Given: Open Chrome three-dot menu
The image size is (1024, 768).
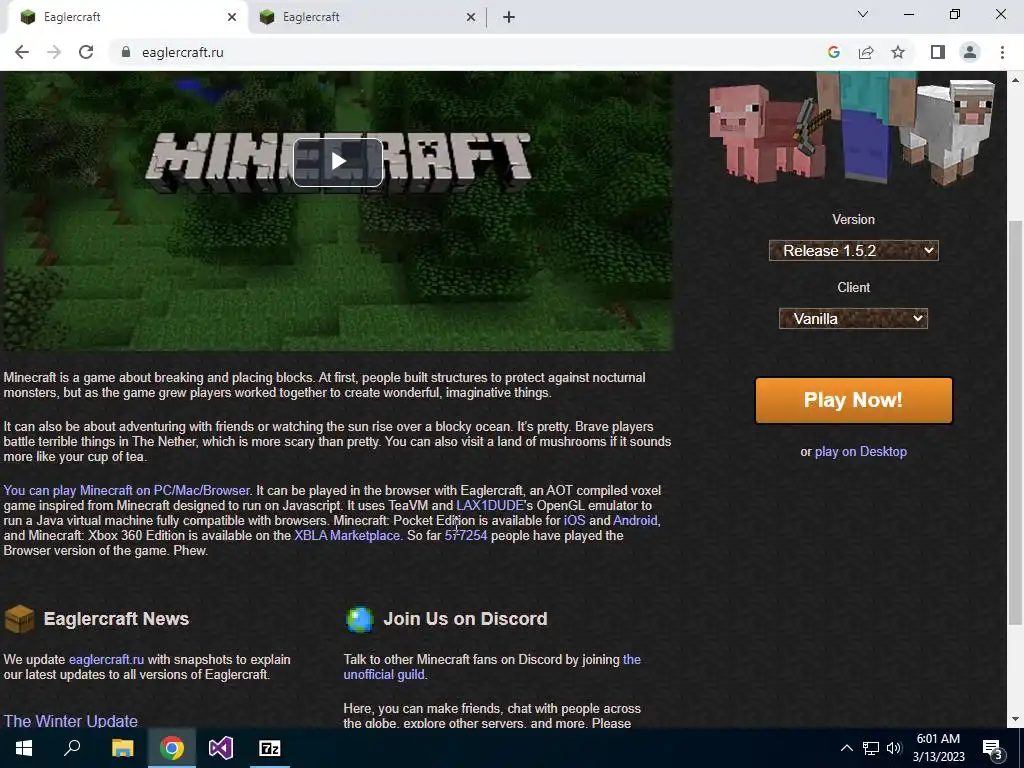Looking at the screenshot, I should 1002,52.
